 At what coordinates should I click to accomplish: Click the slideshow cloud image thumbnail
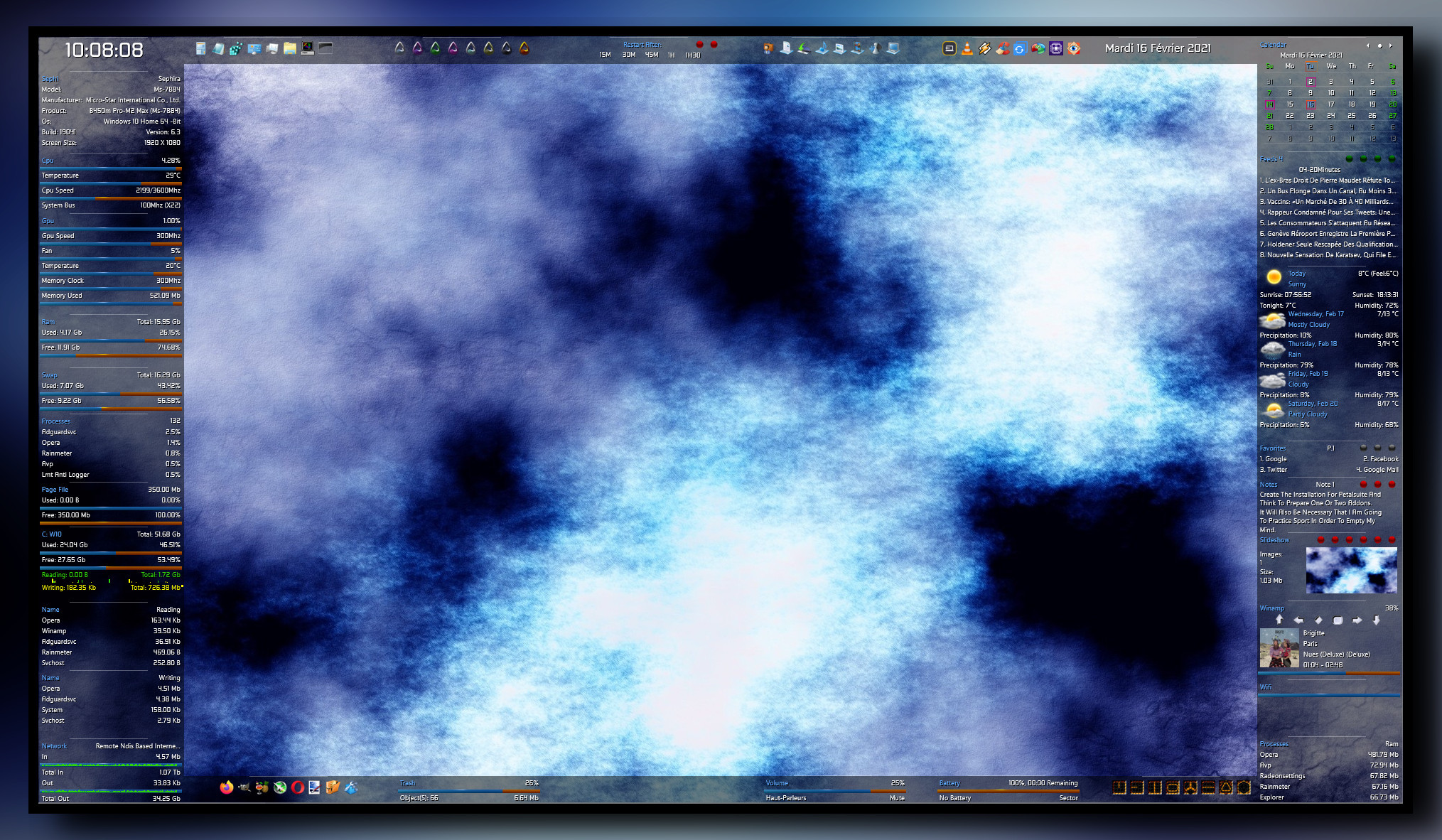1351,571
